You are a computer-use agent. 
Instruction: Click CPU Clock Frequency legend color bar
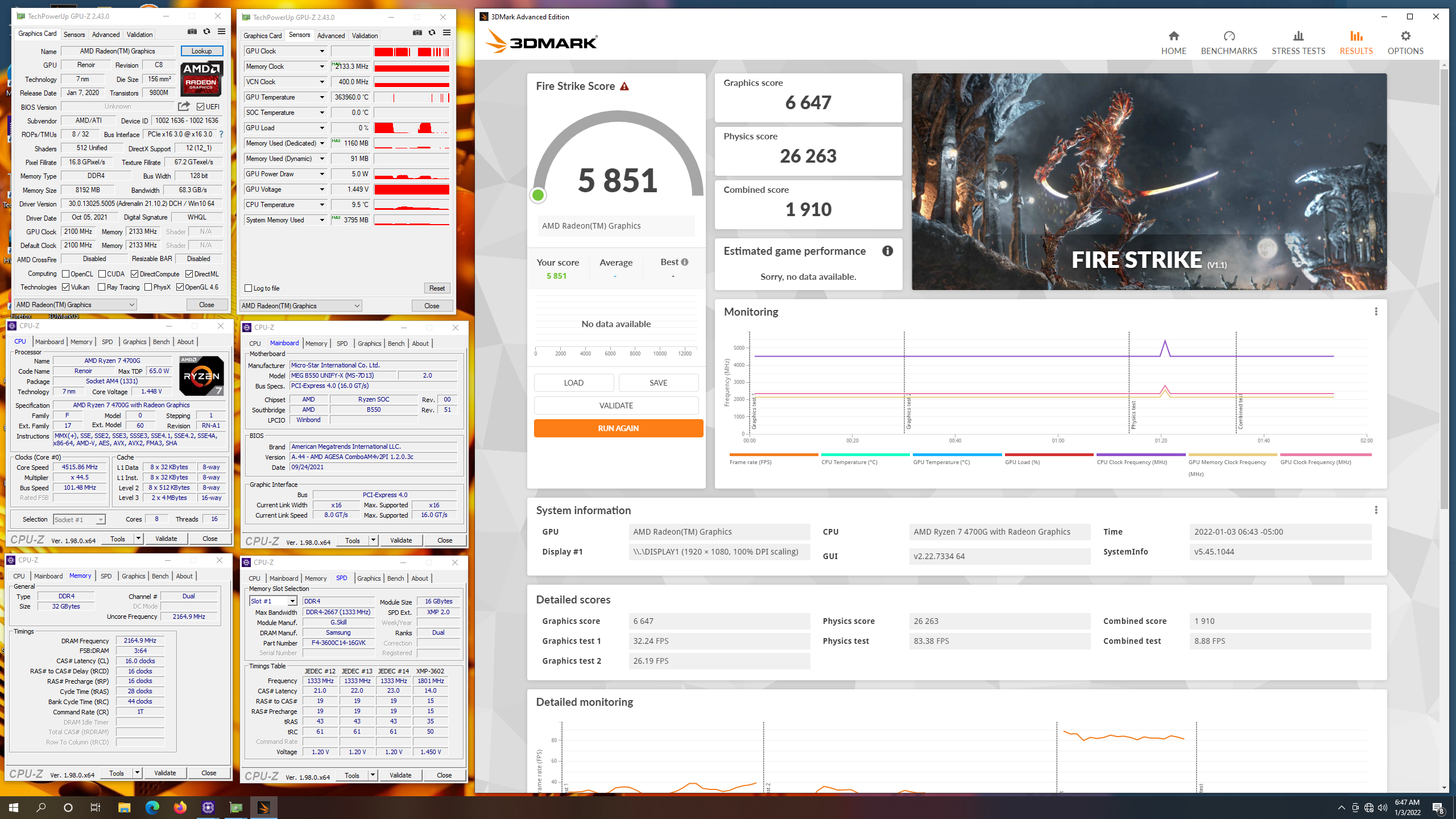(x=1141, y=454)
